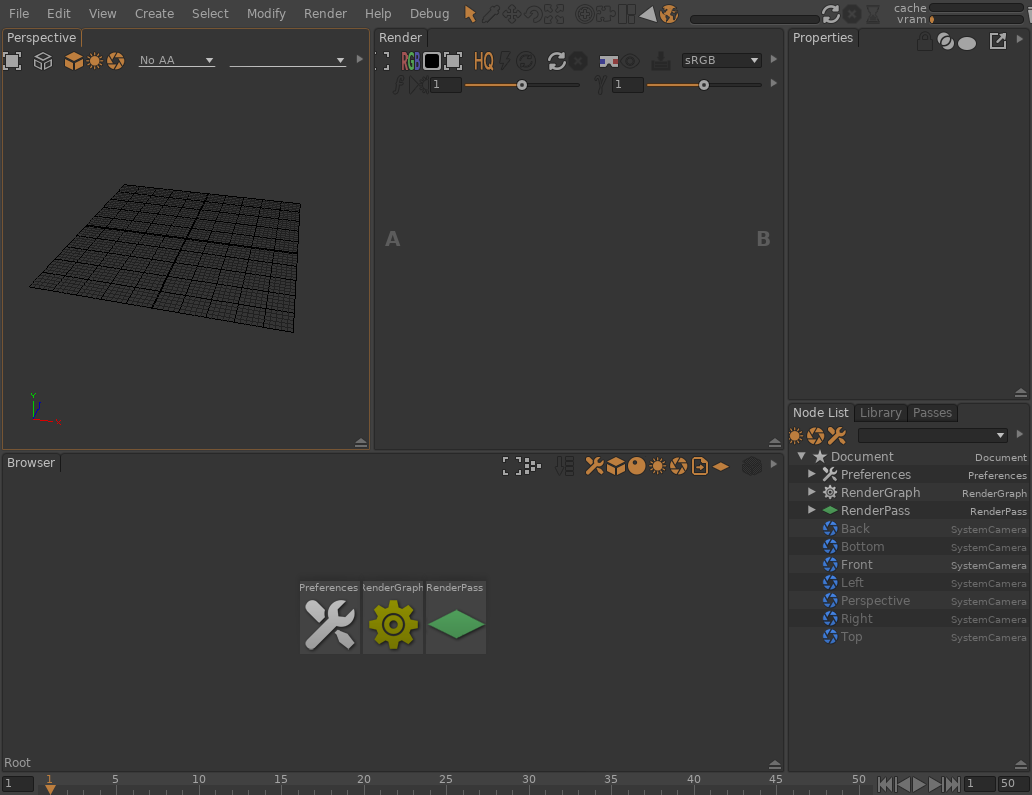Click the hourglass icon in top toolbar
The height and width of the screenshot is (795, 1032).
click(873, 14)
